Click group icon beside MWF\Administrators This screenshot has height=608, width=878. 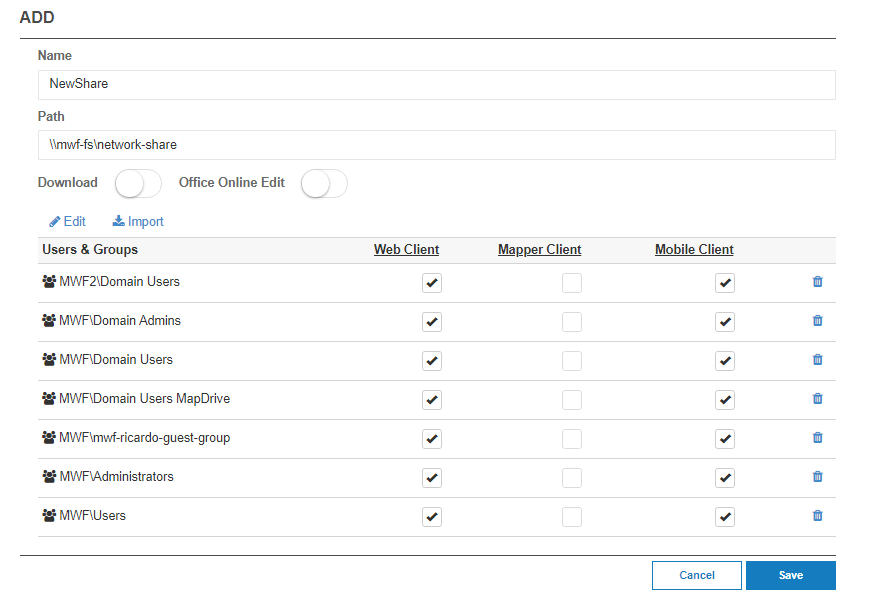tap(49, 477)
